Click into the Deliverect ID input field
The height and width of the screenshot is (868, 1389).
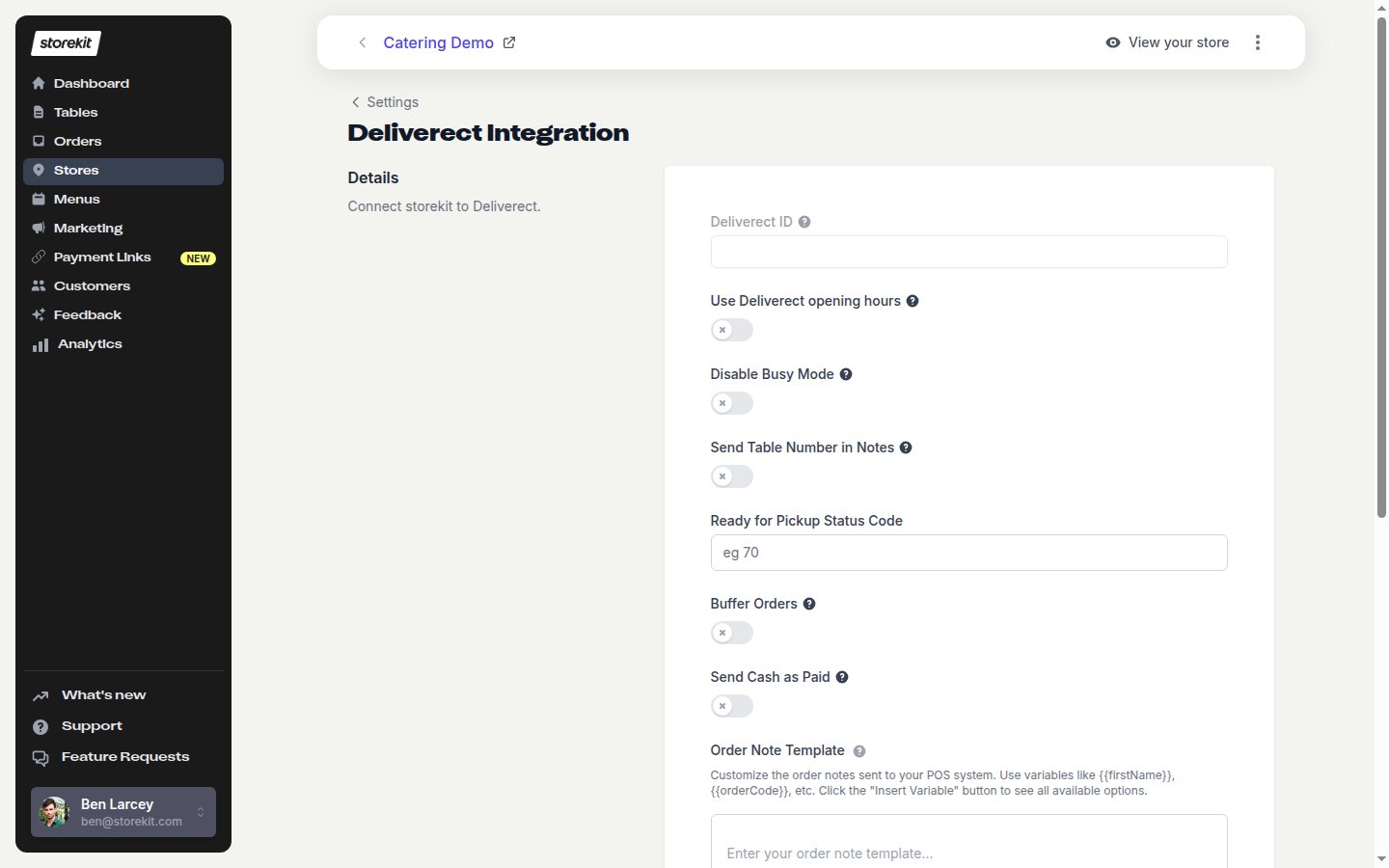click(968, 252)
